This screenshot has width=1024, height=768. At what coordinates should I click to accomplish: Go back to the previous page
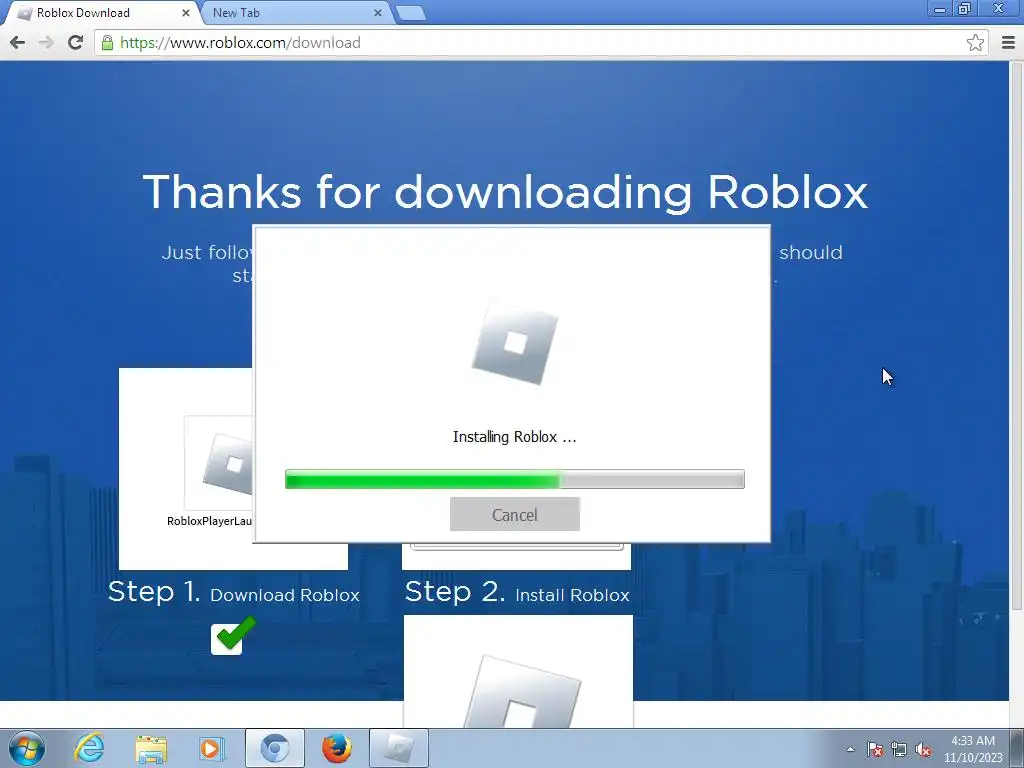pos(18,42)
